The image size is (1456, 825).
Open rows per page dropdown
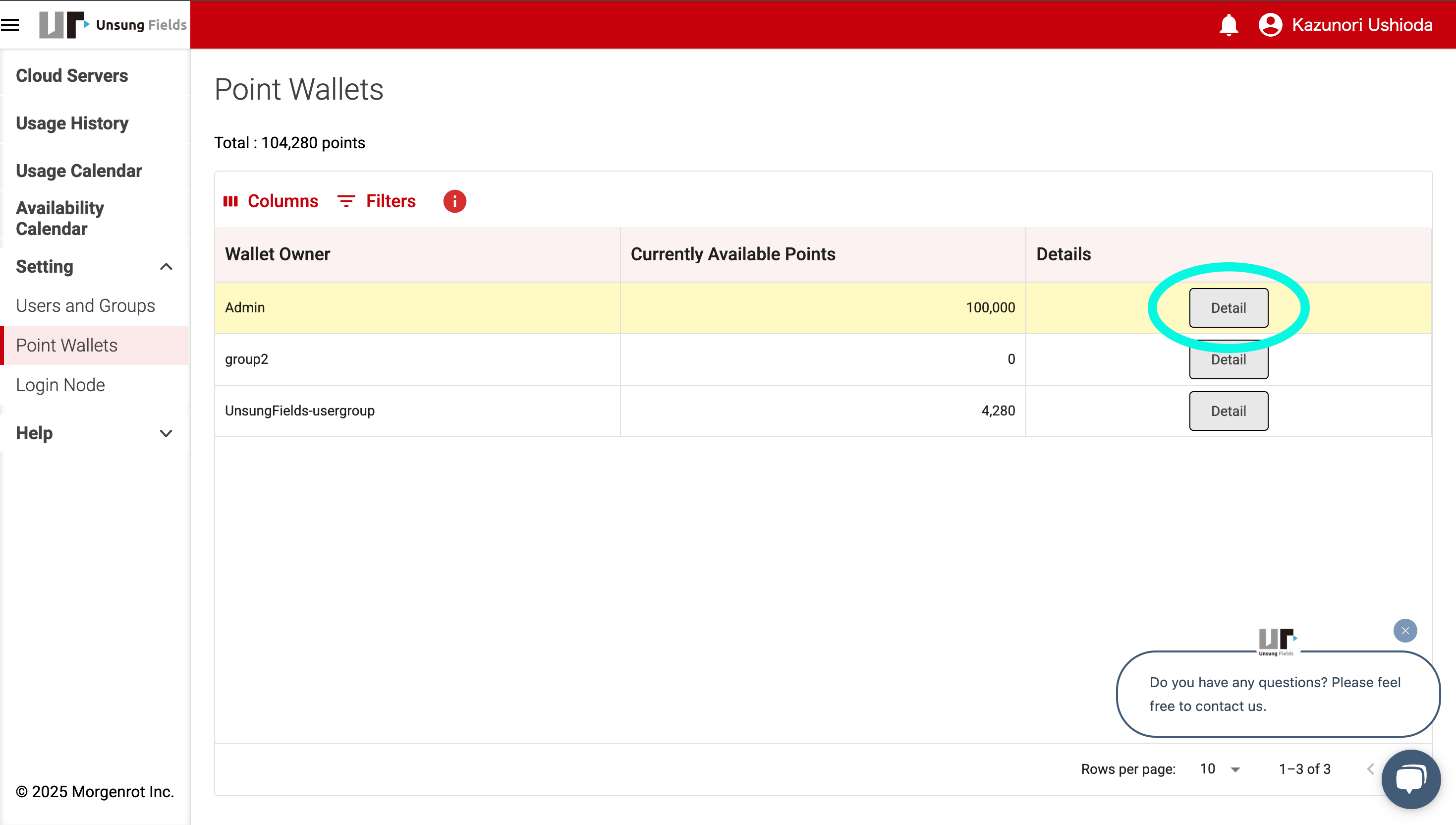(x=1221, y=769)
